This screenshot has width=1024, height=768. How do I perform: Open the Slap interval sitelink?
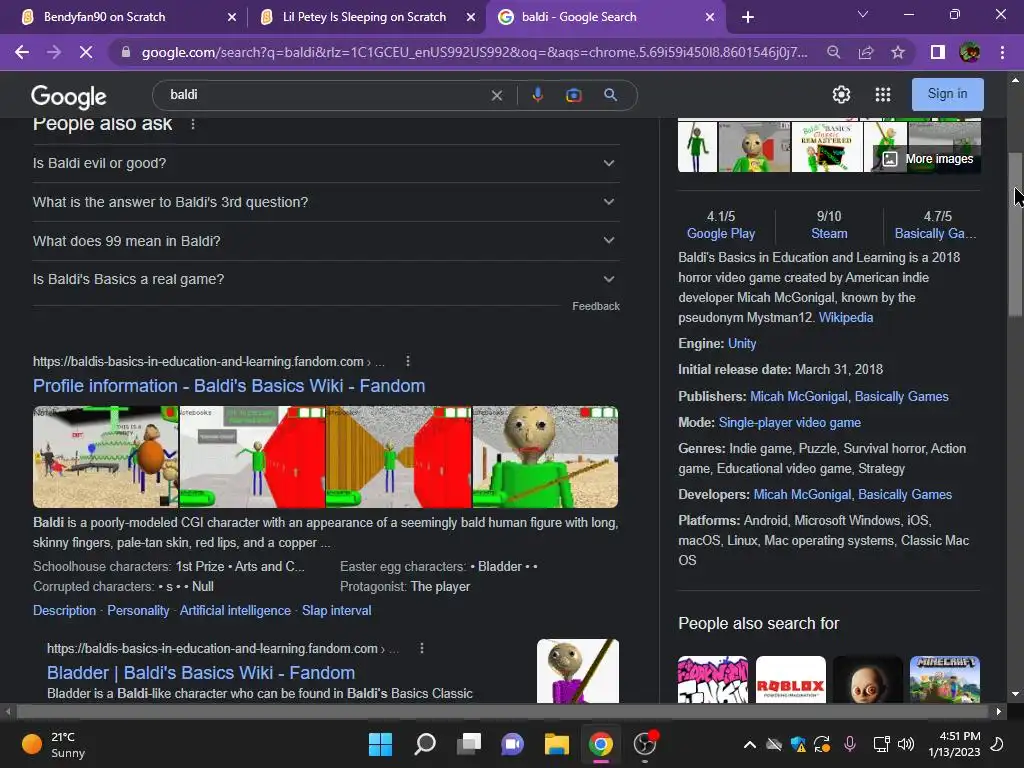pyautogui.click(x=336, y=611)
